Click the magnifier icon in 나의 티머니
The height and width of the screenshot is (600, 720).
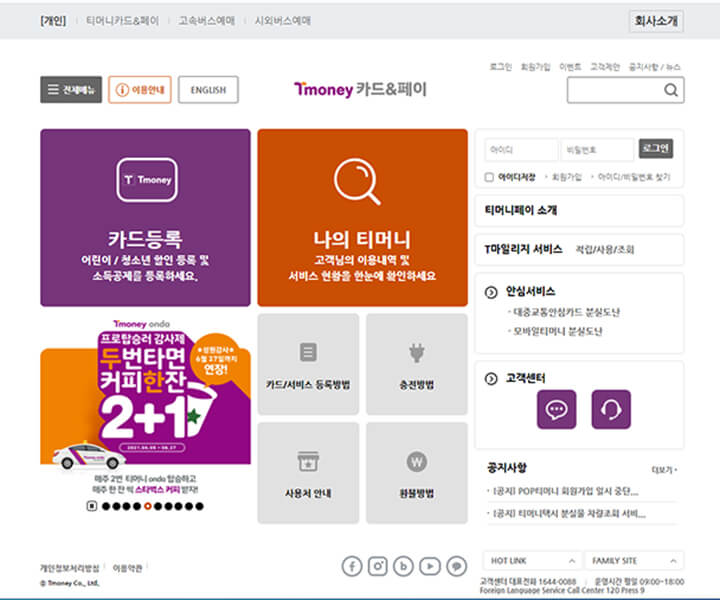(357, 181)
